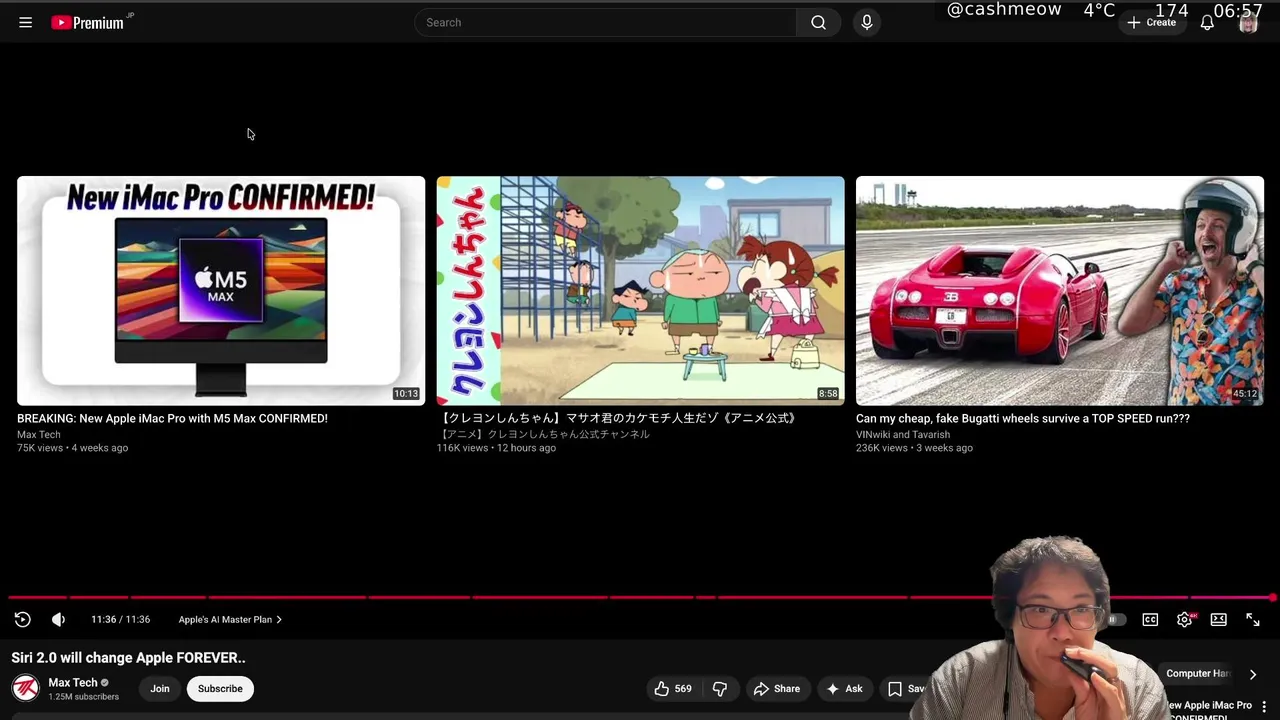1280x720 pixels.
Task: Mute the video with speaker icon
Action: [x=58, y=619]
